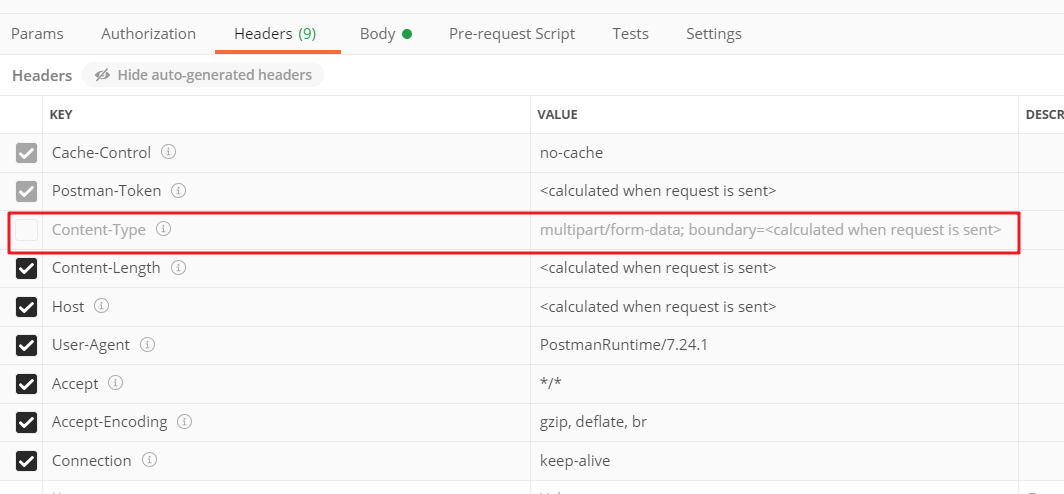Click info icon beside User-Agent

click(x=147, y=345)
